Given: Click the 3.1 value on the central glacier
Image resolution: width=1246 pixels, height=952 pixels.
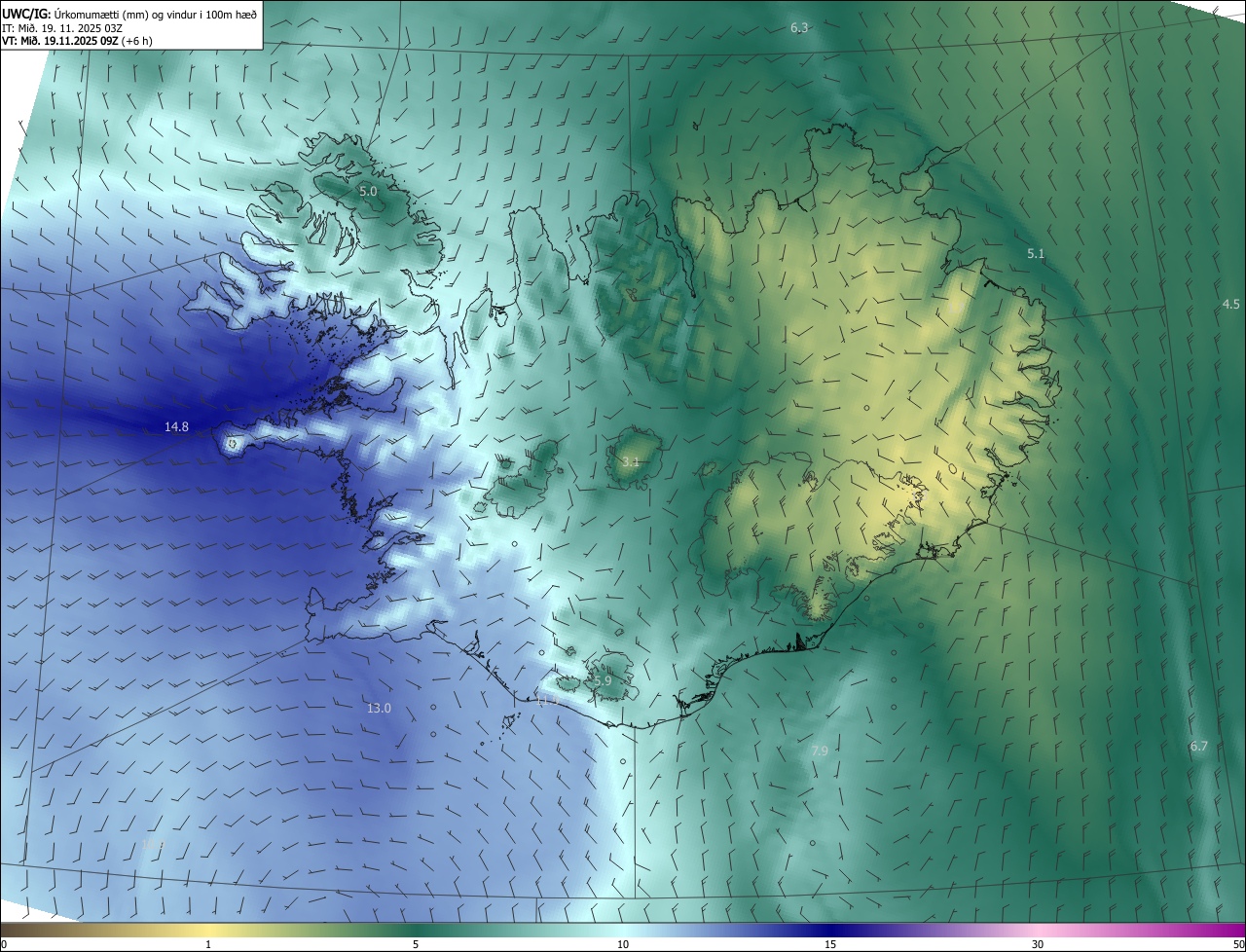Looking at the screenshot, I should [x=630, y=461].
